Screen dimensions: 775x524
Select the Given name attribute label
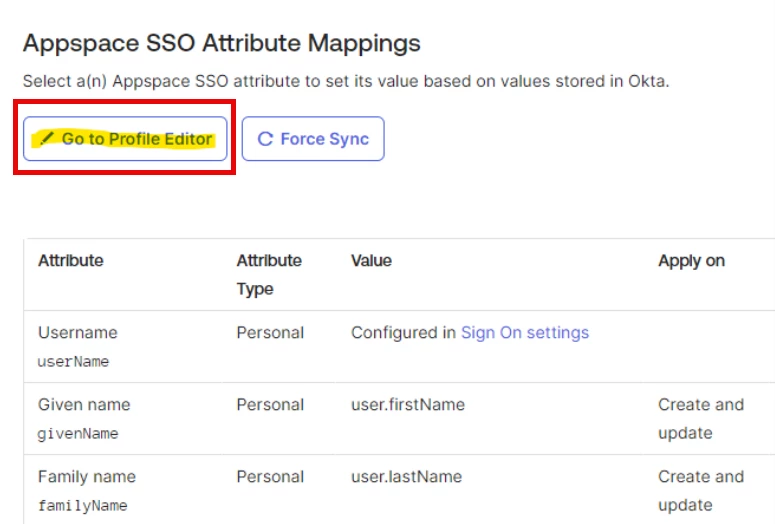[84, 405]
